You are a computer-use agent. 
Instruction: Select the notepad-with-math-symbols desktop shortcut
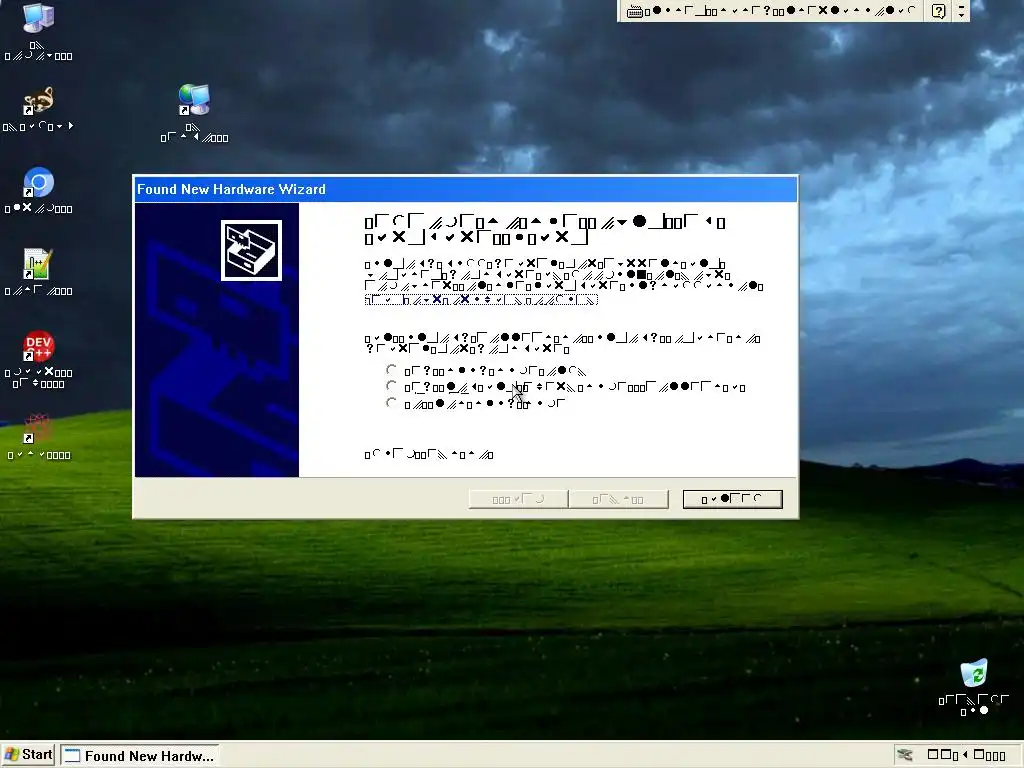pos(38,264)
